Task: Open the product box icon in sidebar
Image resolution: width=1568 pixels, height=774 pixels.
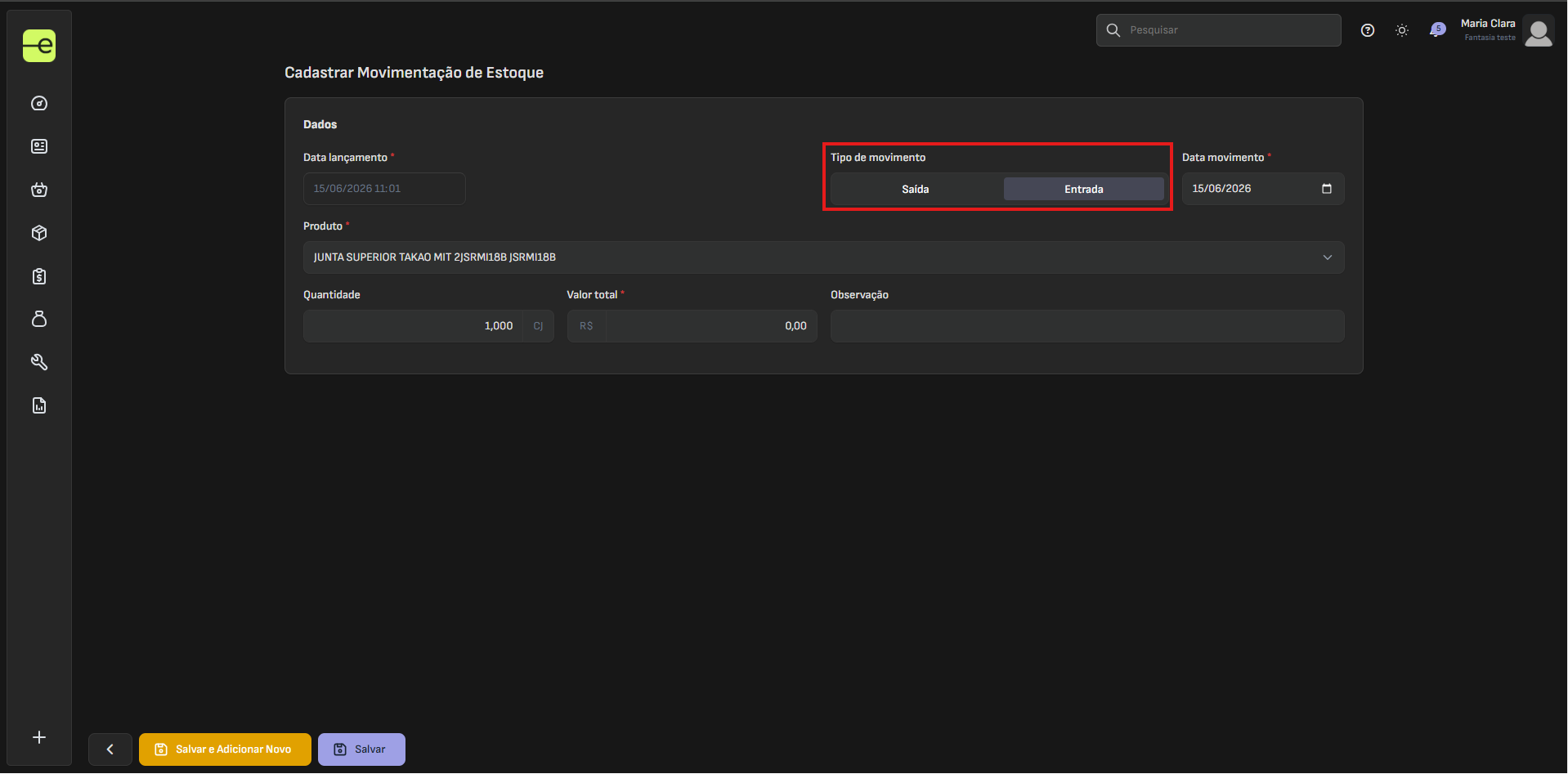Action: tap(39, 233)
